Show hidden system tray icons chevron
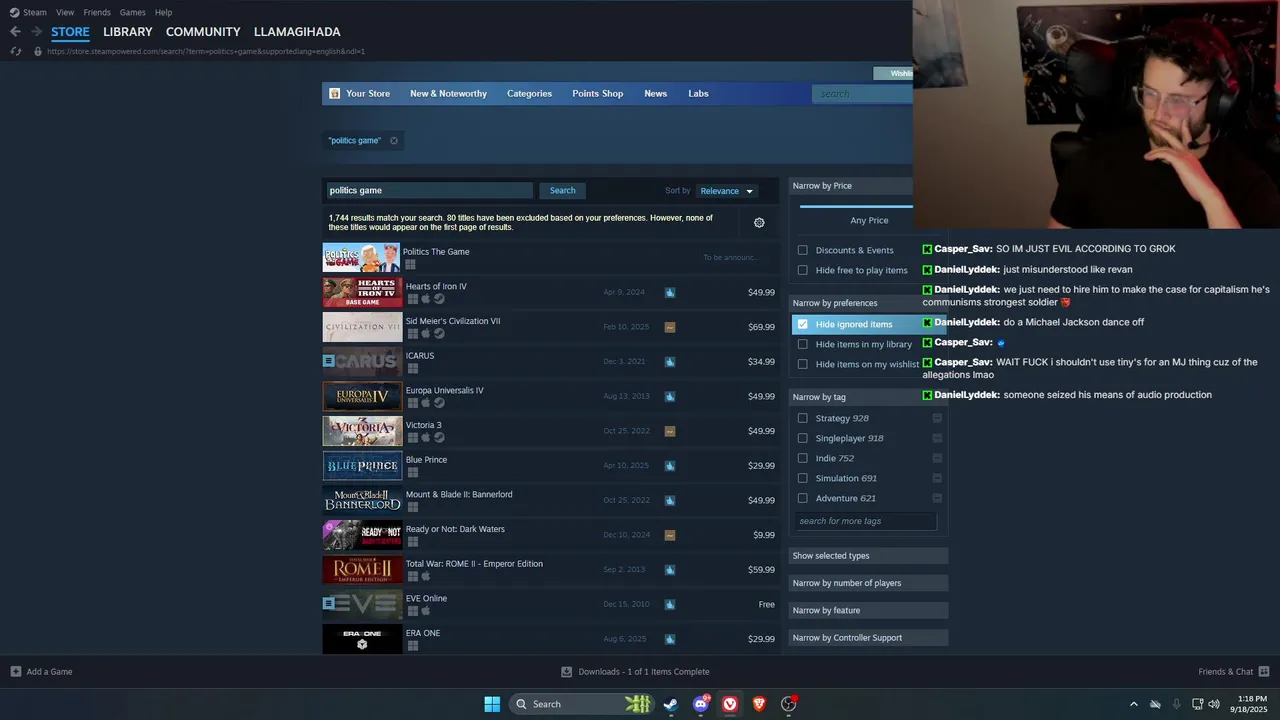The image size is (1280, 720). point(1133,704)
